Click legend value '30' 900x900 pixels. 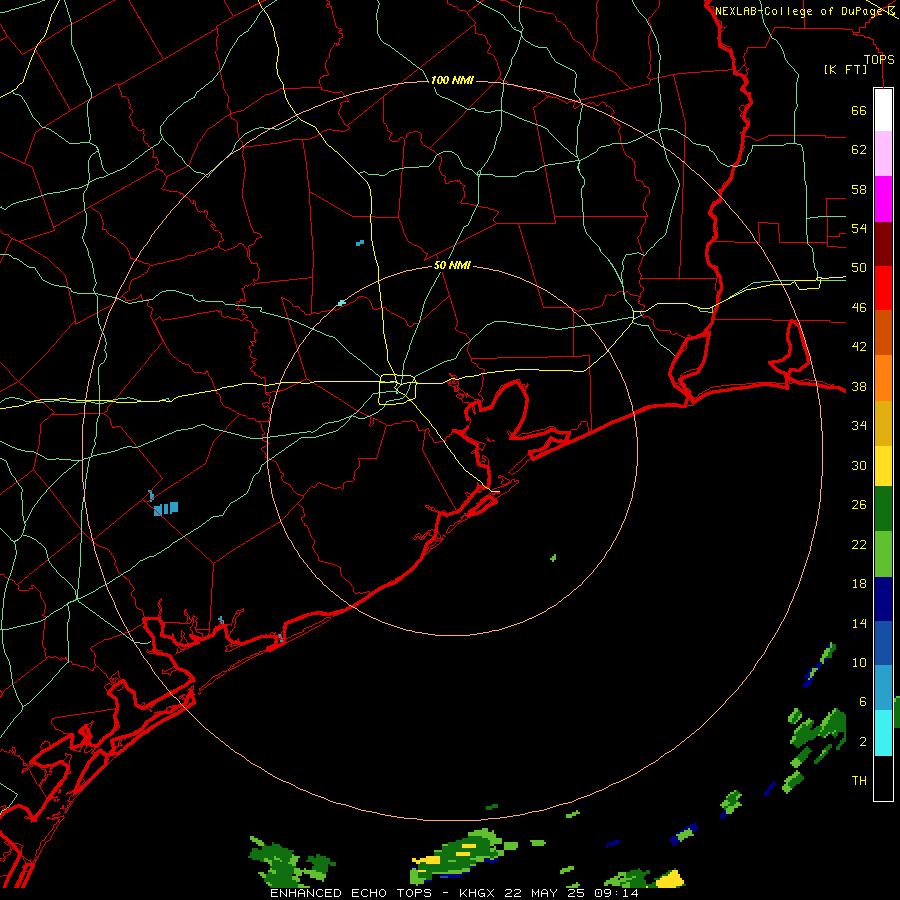pos(859,465)
